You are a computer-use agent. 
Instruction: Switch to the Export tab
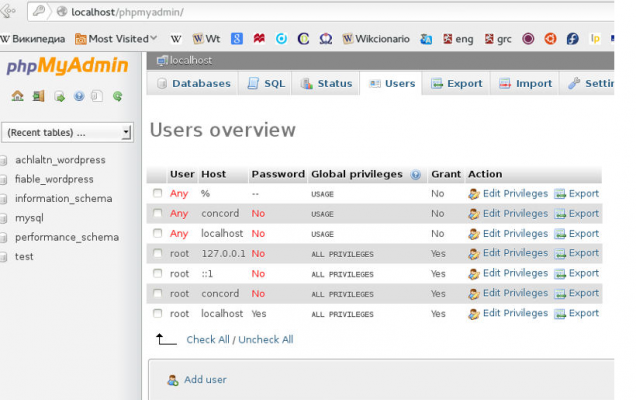coord(457,84)
